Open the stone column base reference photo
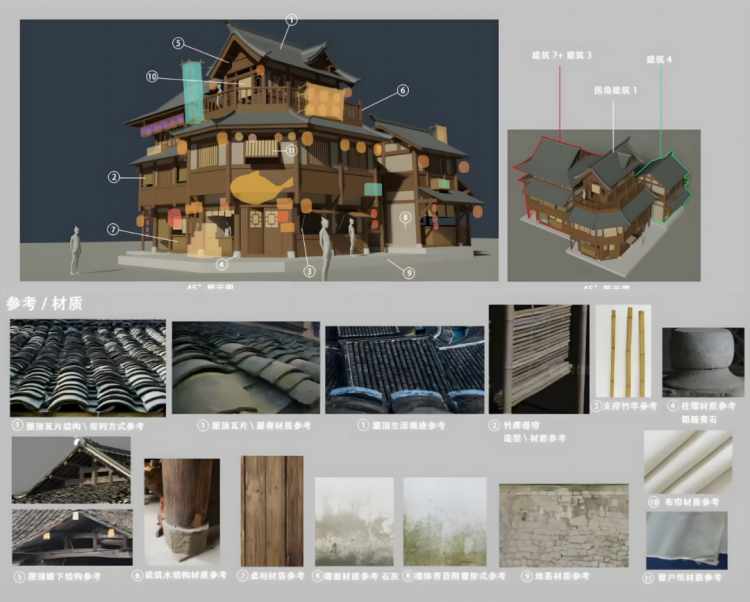750x602 pixels. (703, 362)
